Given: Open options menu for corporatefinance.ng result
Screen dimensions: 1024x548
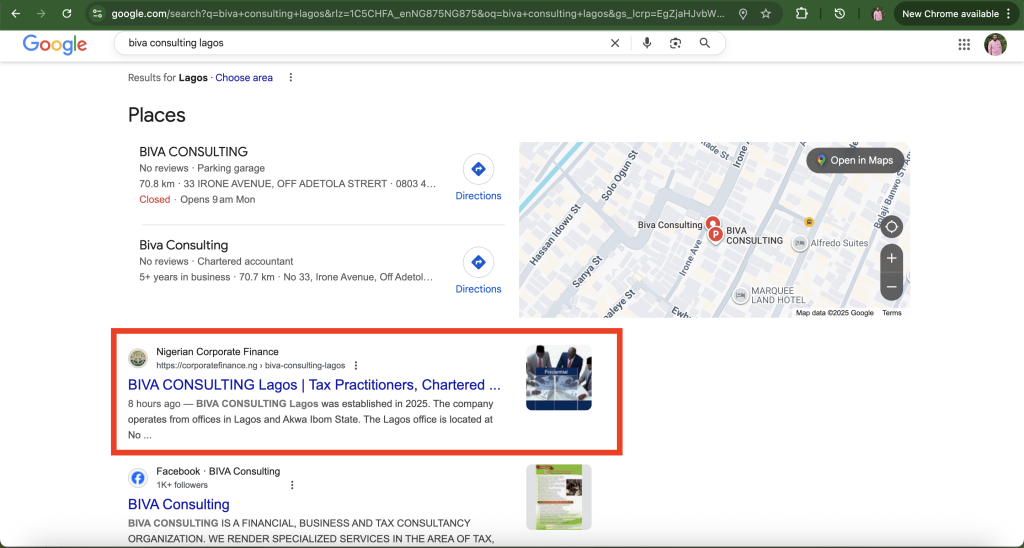Looking at the screenshot, I should click(356, 365).
